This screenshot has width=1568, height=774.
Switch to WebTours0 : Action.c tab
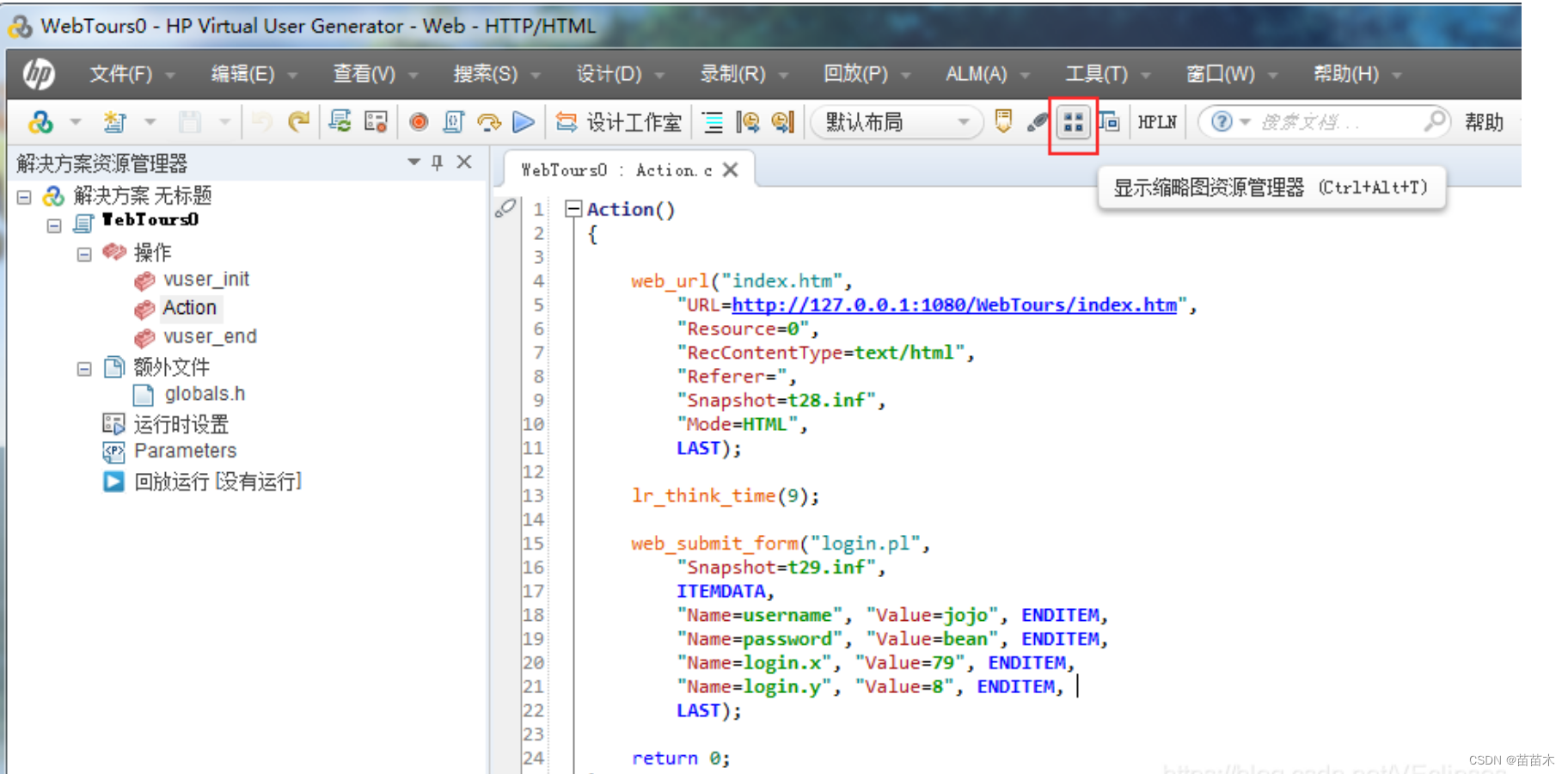pyautogui.click(x=616, y=170)
